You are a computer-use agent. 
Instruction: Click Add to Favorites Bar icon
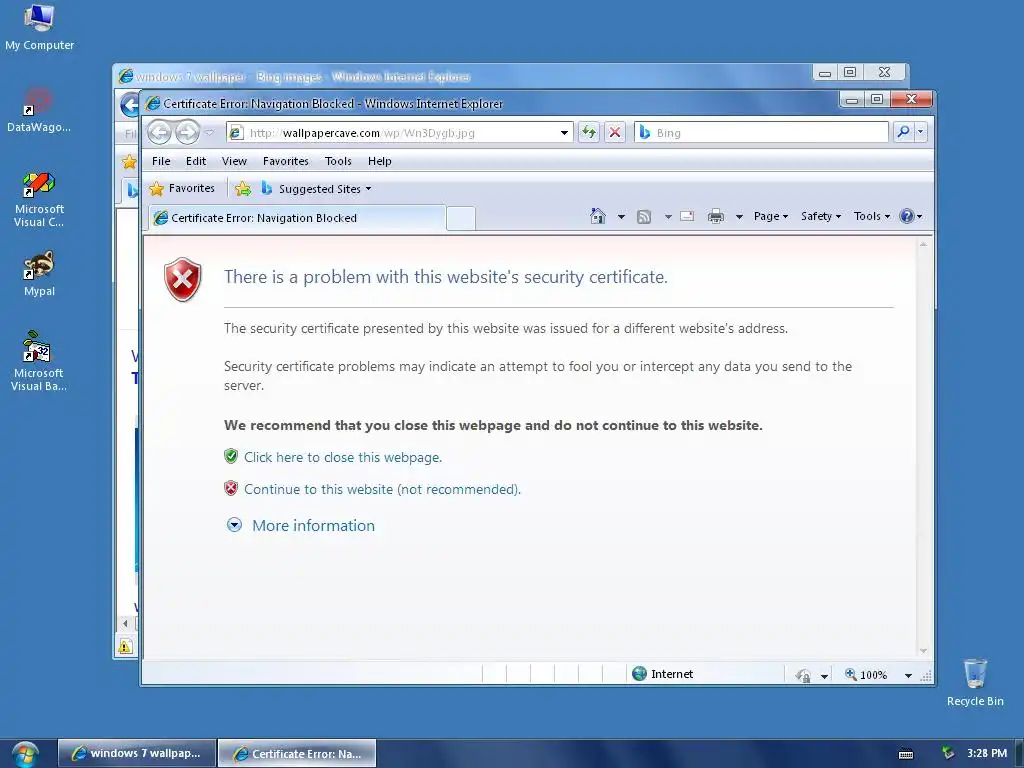click(242, 189)
